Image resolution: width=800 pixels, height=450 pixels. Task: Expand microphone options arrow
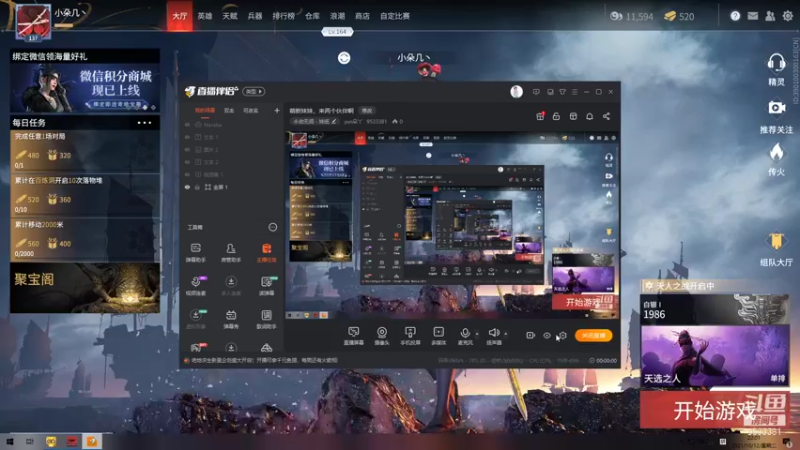pyautogui.click(x=477, y=334)
